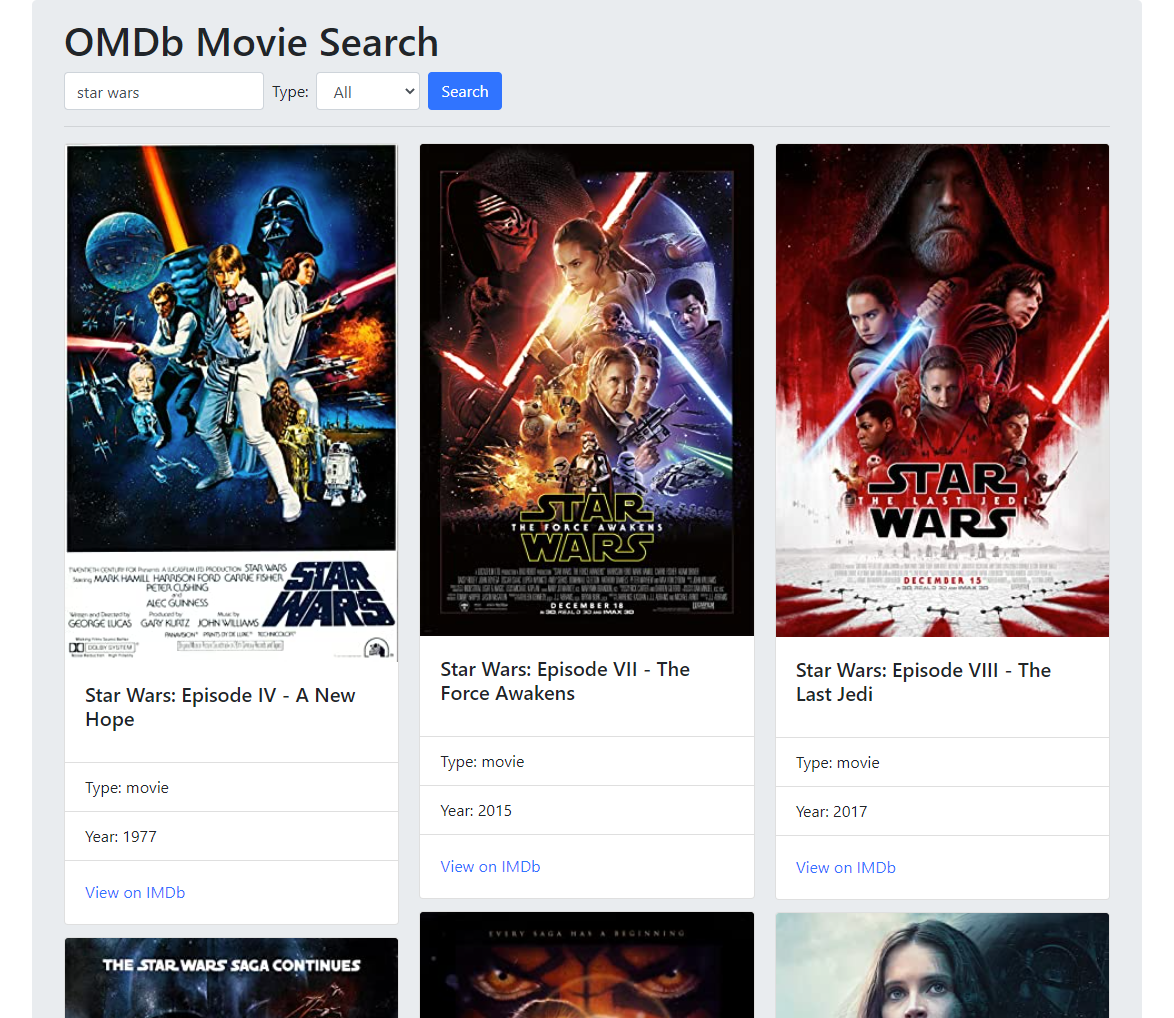Click the Type: label beside the dropdown
Screen dimensions: 1174x1018
291,91
